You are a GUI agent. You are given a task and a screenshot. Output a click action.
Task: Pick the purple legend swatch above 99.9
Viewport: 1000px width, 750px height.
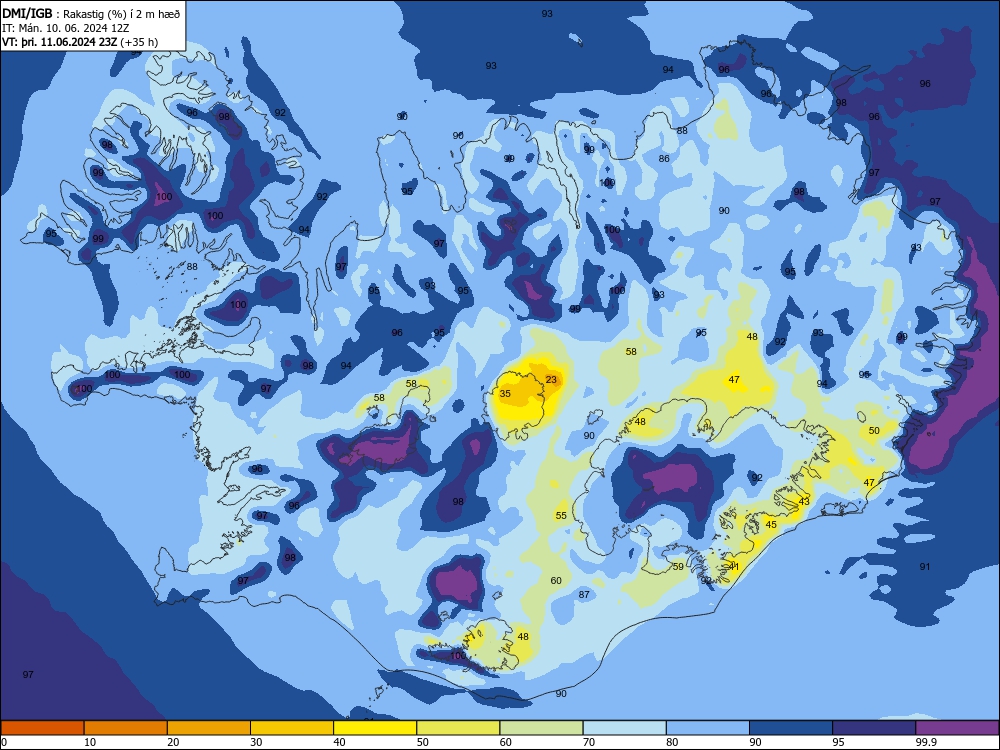[957, 728]
